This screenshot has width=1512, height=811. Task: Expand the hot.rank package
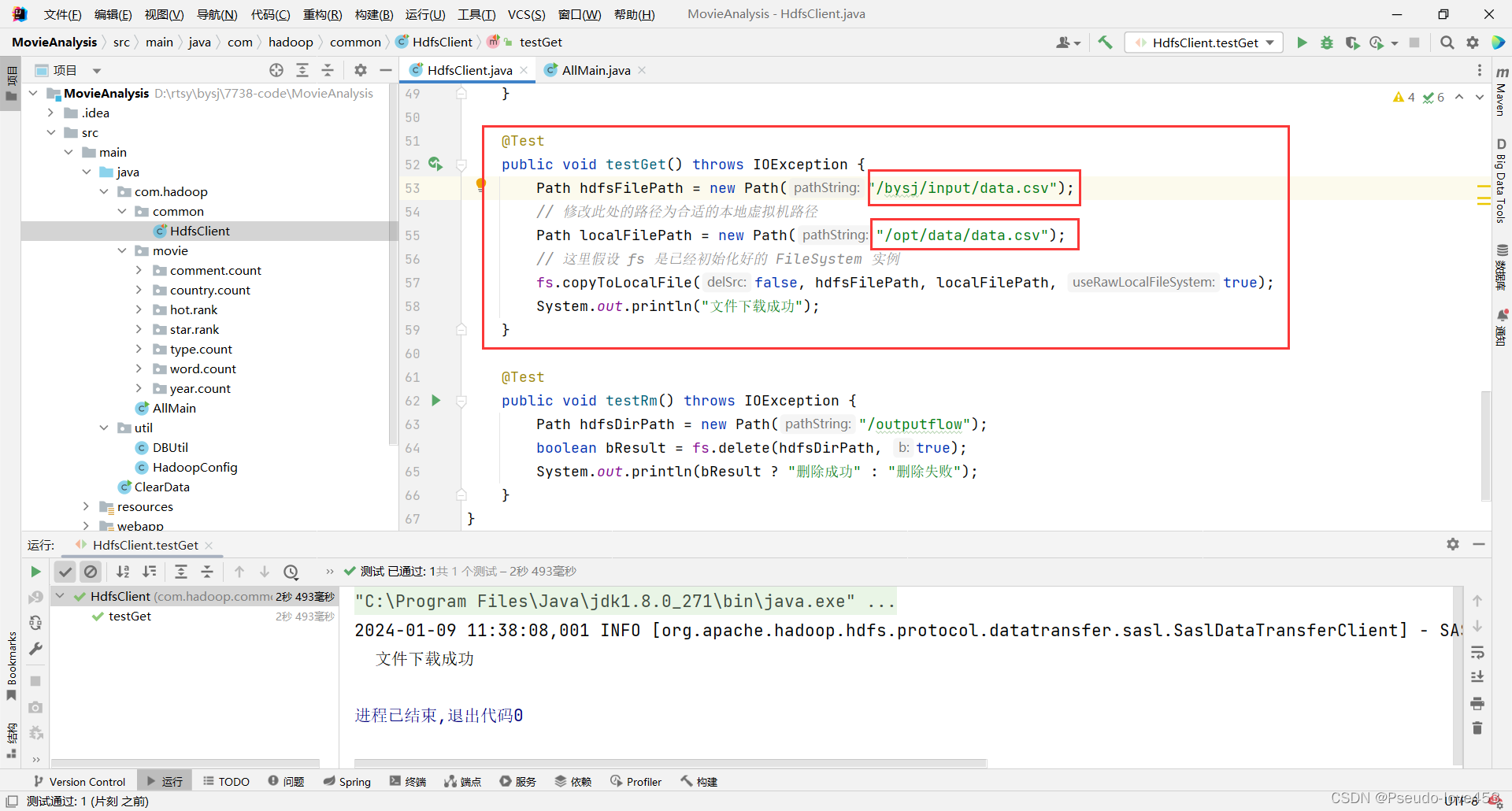click(139, 309)
